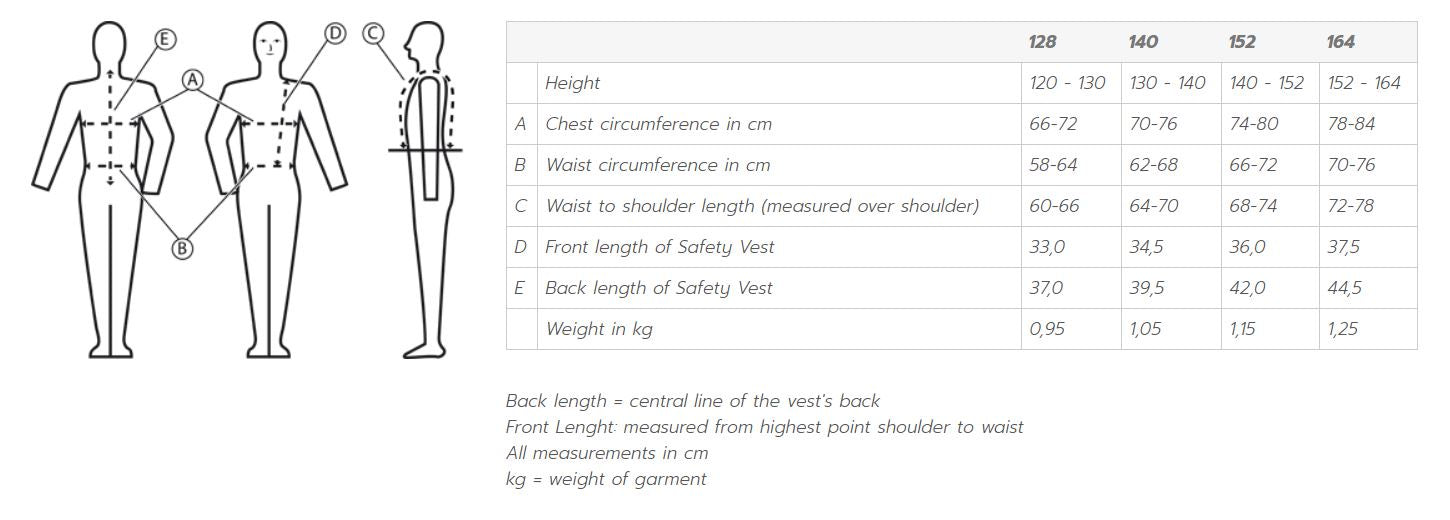1450x520 pixels.
Task: Click the circled A marker on the diagram
Action: click(192, 80)
